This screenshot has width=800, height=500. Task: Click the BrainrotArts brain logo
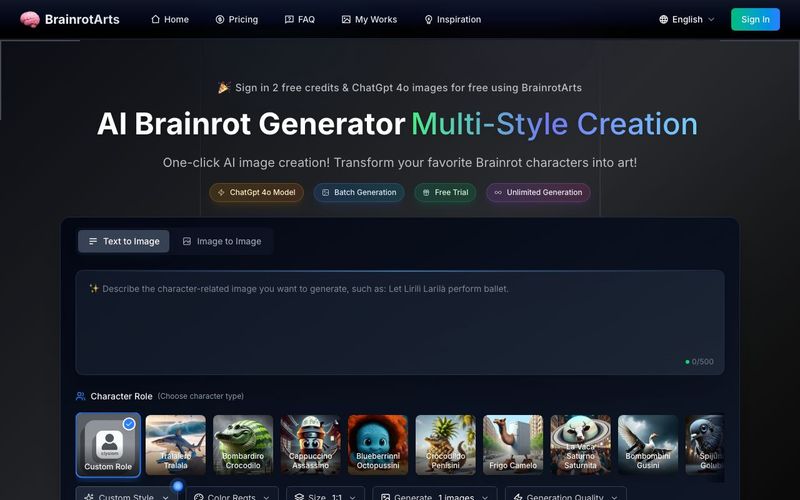coord(30,19)
